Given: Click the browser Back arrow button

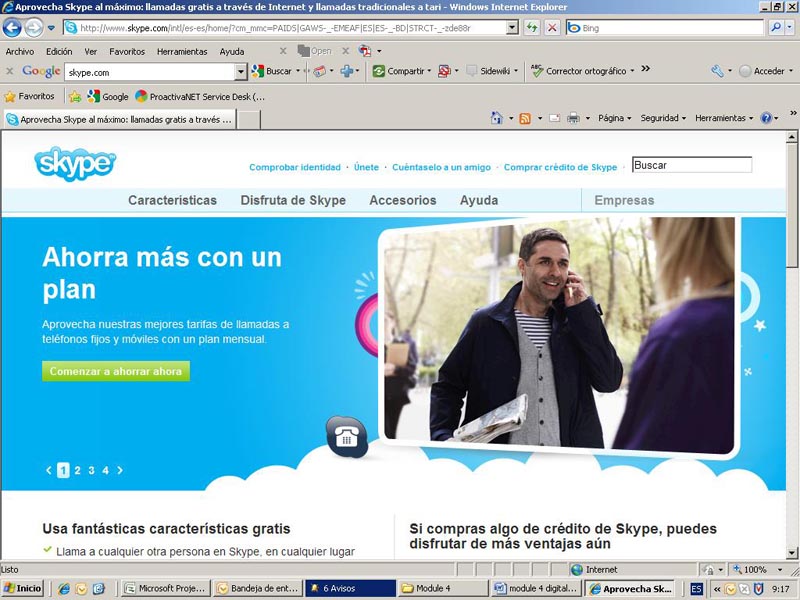Looking at the screenshot, I should [12, 28].
